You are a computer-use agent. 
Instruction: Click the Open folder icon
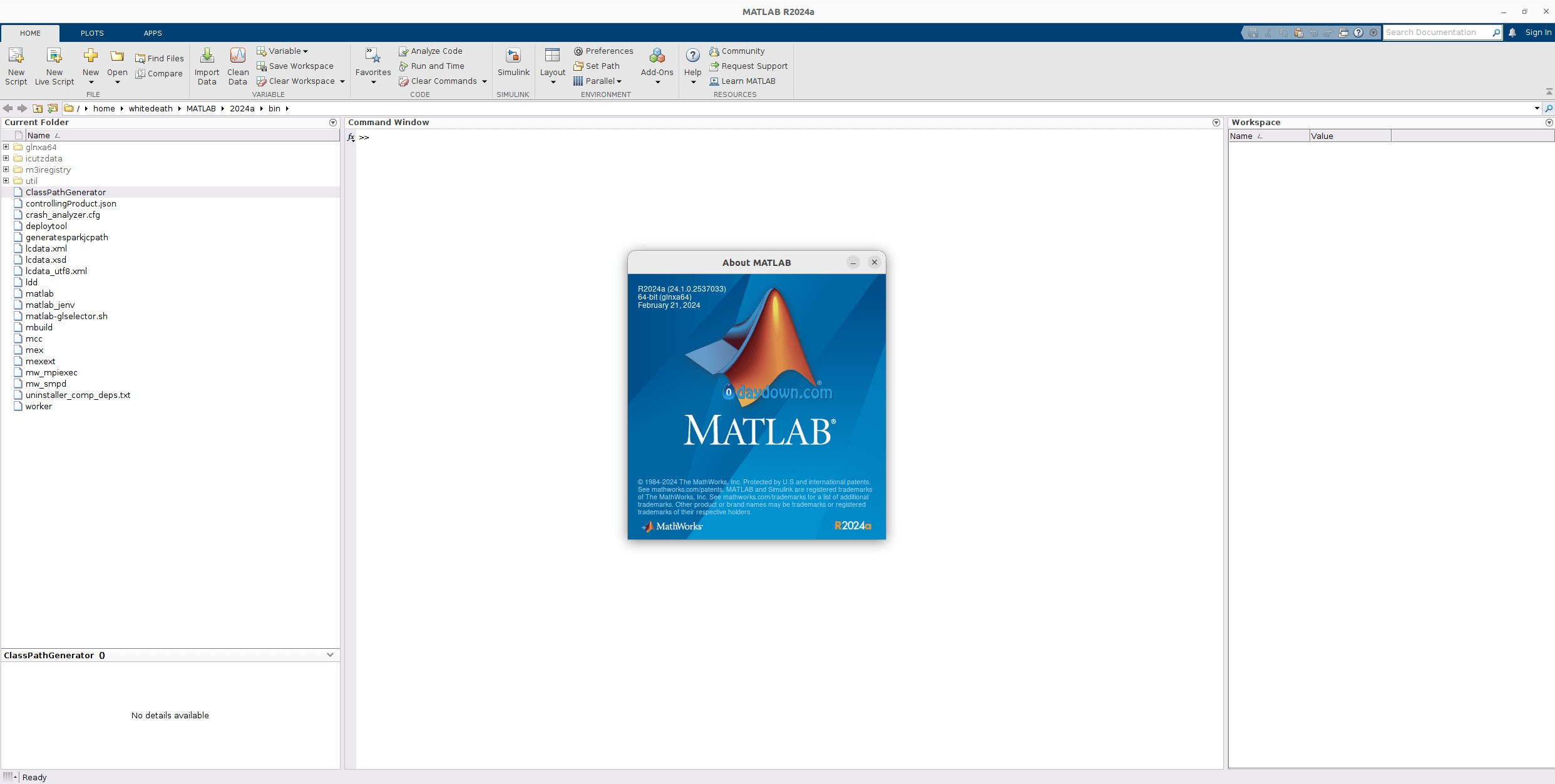(117, 56)
